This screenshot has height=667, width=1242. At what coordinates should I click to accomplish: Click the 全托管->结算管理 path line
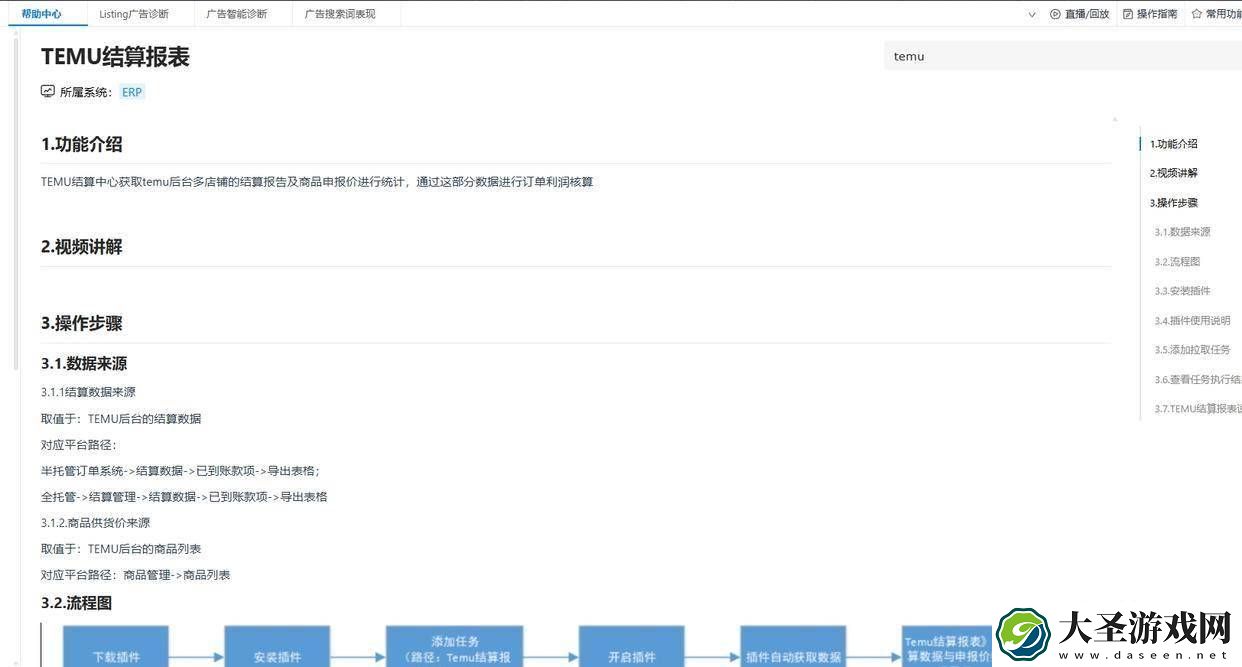(x=184, y=497)
